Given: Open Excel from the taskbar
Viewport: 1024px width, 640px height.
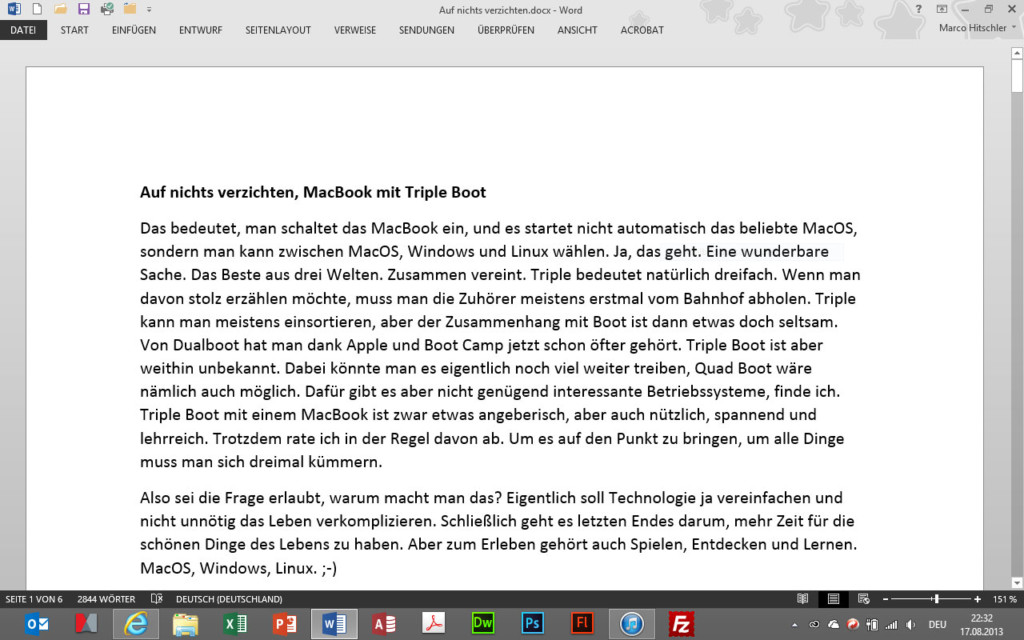Looking at the screenshot, I should (235, 624).
